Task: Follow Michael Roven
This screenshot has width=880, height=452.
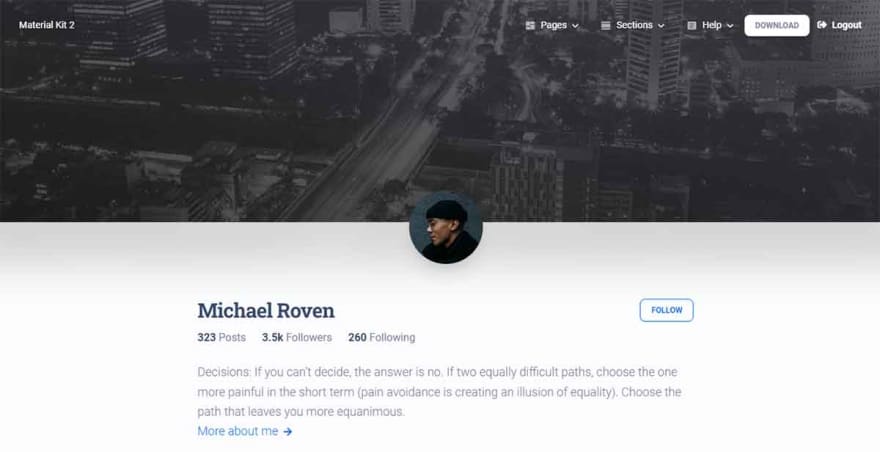Action: point(667,310)
